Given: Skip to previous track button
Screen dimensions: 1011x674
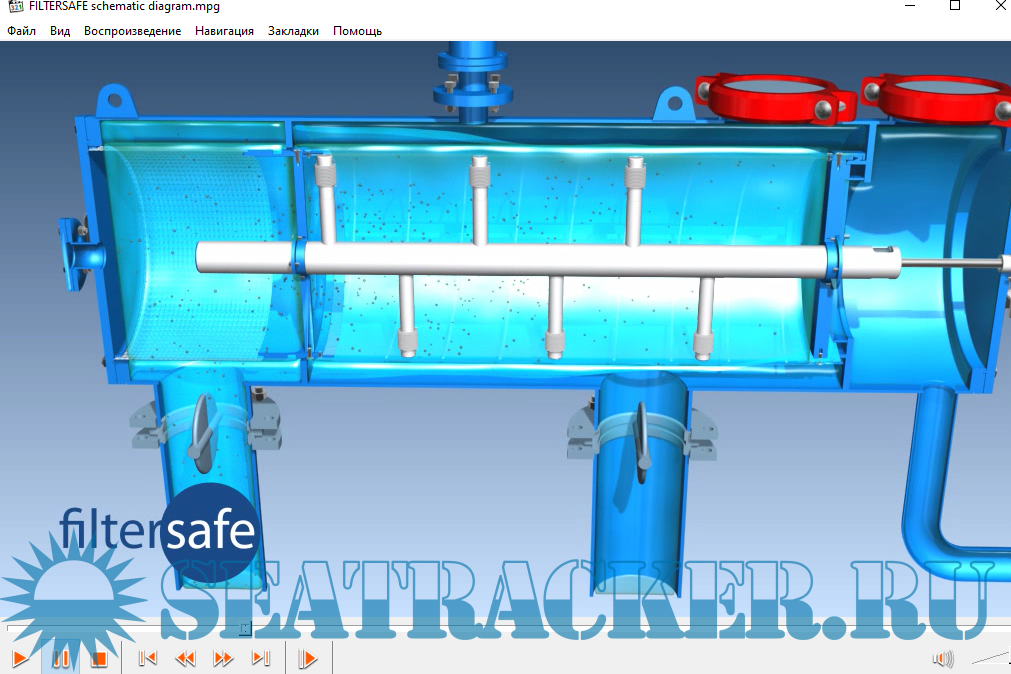Looking at the screenshot, I should pos(147,659).
